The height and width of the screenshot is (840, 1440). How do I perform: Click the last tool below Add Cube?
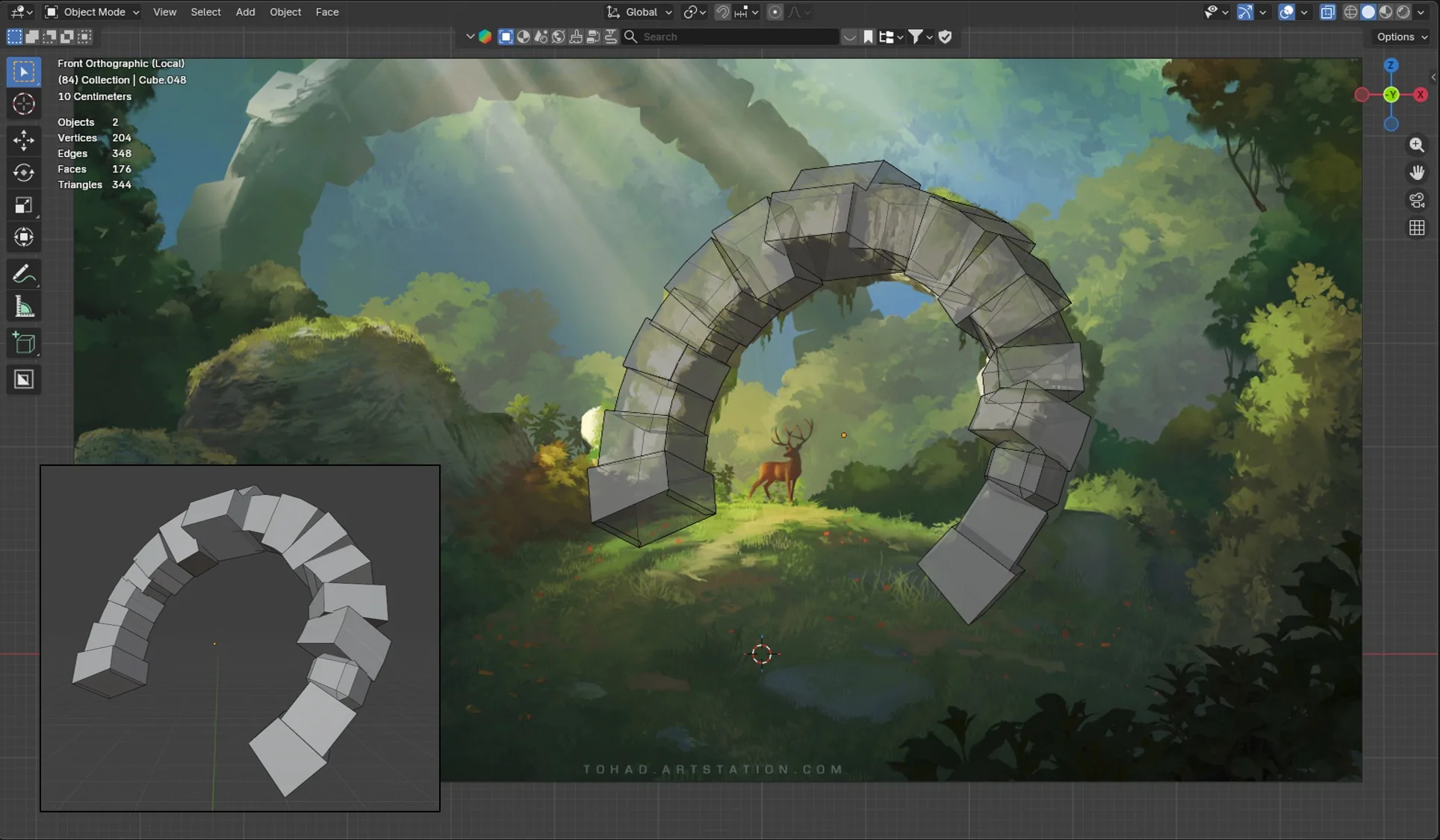click(24, 379)
